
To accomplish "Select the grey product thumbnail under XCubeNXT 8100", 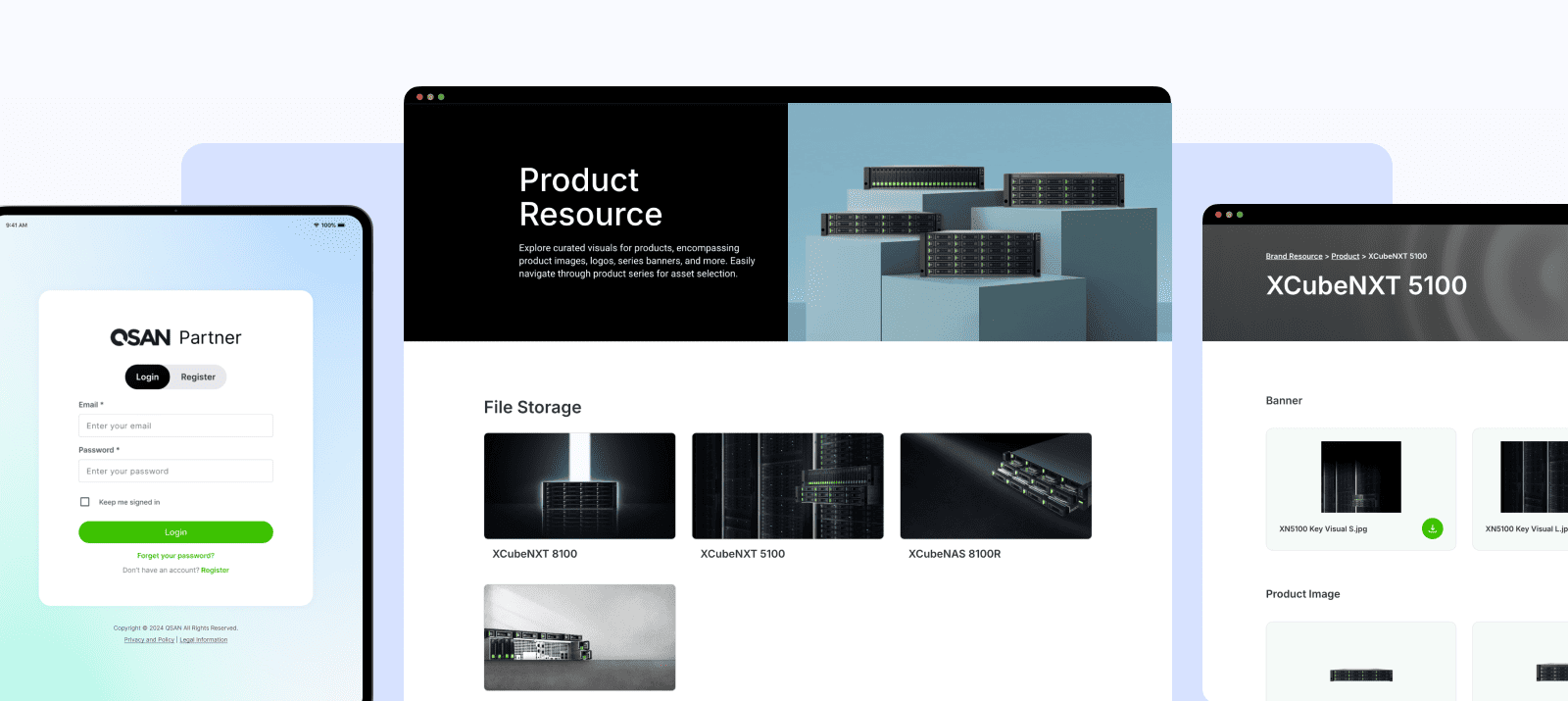I will [579, 637].
